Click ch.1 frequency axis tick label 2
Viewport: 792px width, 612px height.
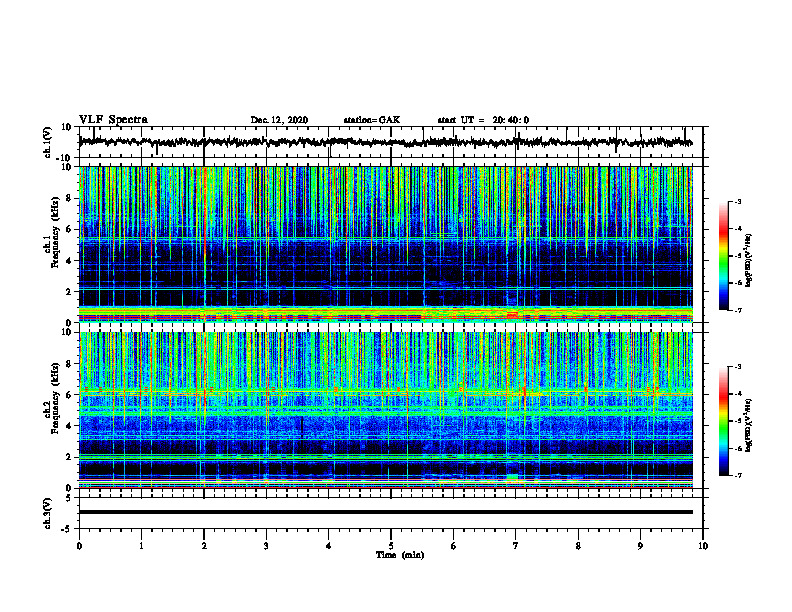point(69,291)
